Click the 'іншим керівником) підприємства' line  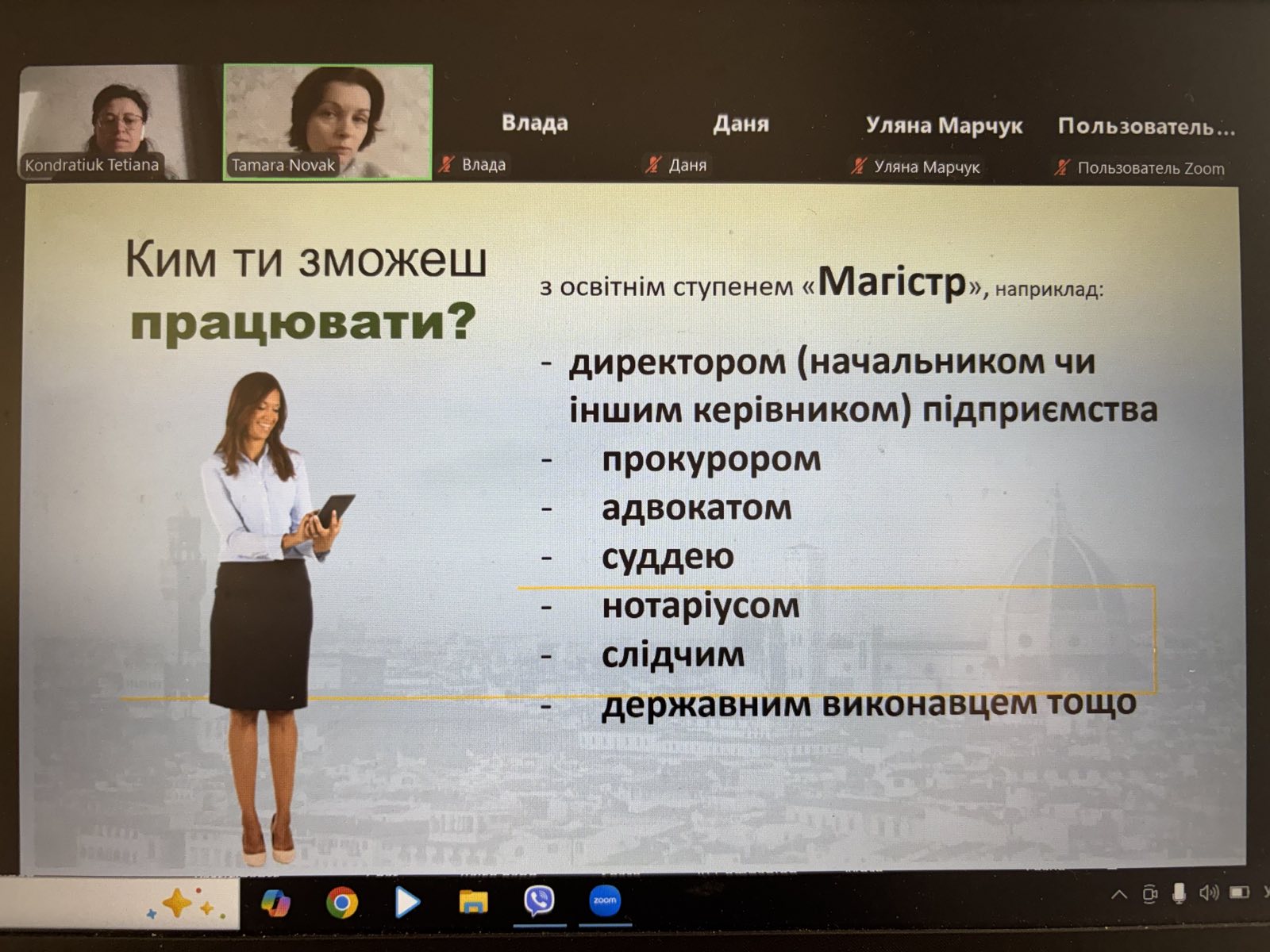pyautogui.click(x=863, y=411)
